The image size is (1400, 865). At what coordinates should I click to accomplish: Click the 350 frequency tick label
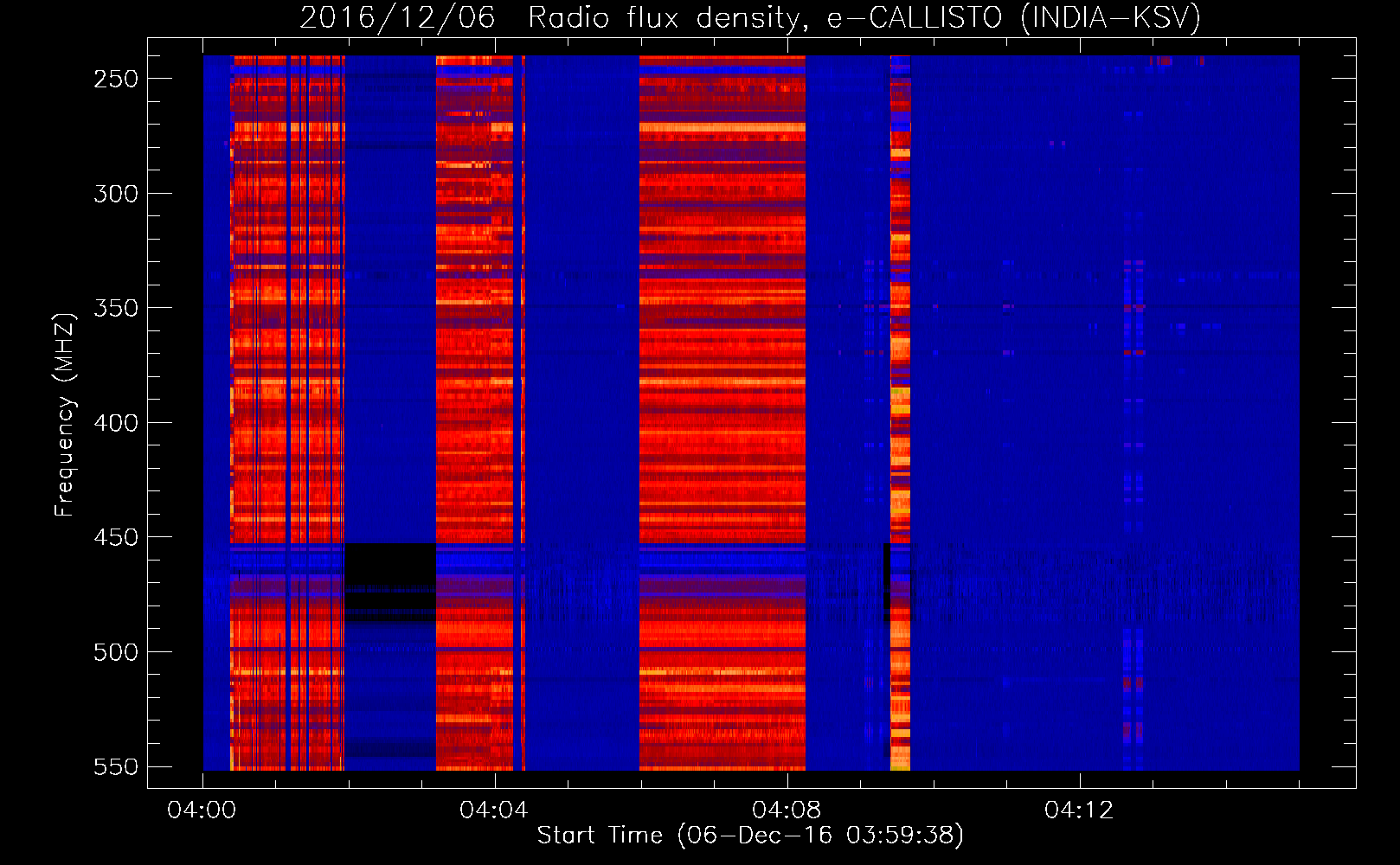click(x=116, y=308)
